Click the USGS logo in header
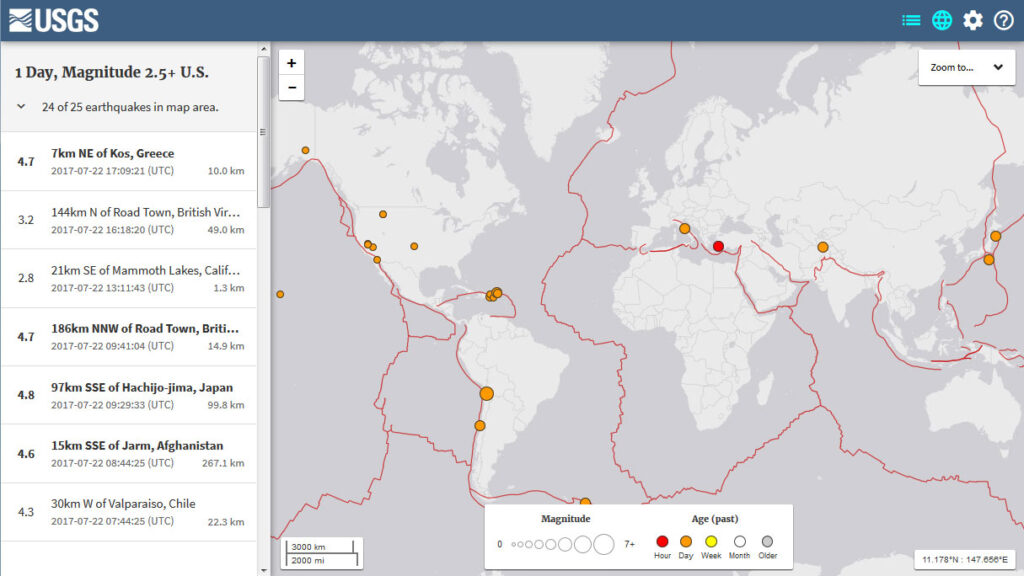The width and height of the screenshot is (1024, 576). (54, 20)
